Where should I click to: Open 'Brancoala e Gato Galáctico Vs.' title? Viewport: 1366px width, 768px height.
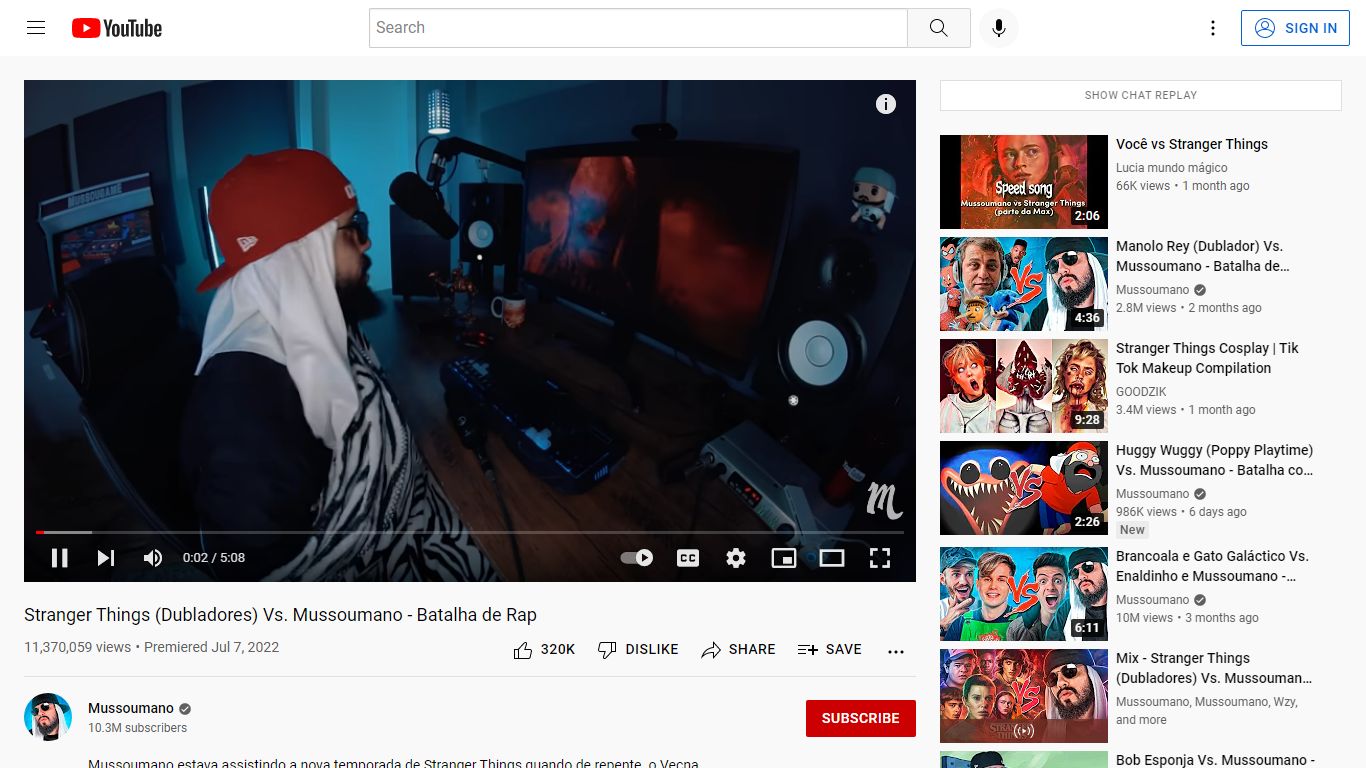tap(1213, 566)
